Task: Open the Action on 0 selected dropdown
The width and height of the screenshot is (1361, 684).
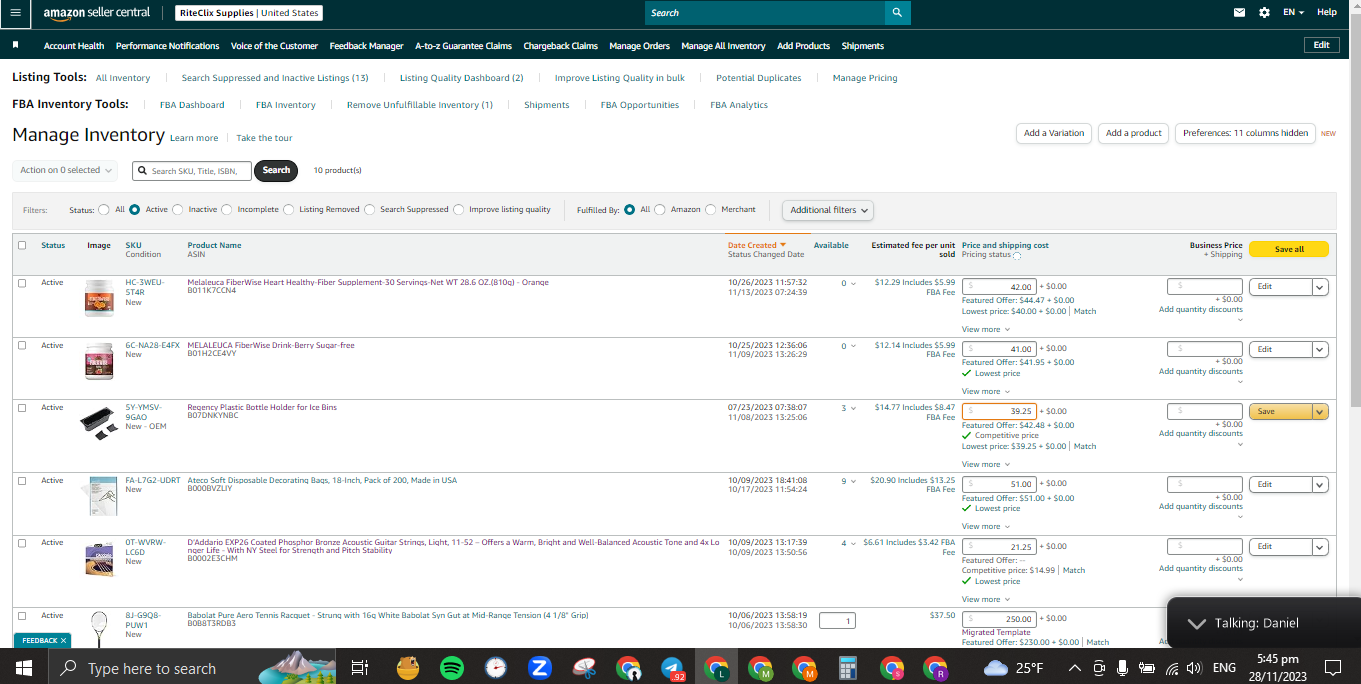Action: pos(65,170)
